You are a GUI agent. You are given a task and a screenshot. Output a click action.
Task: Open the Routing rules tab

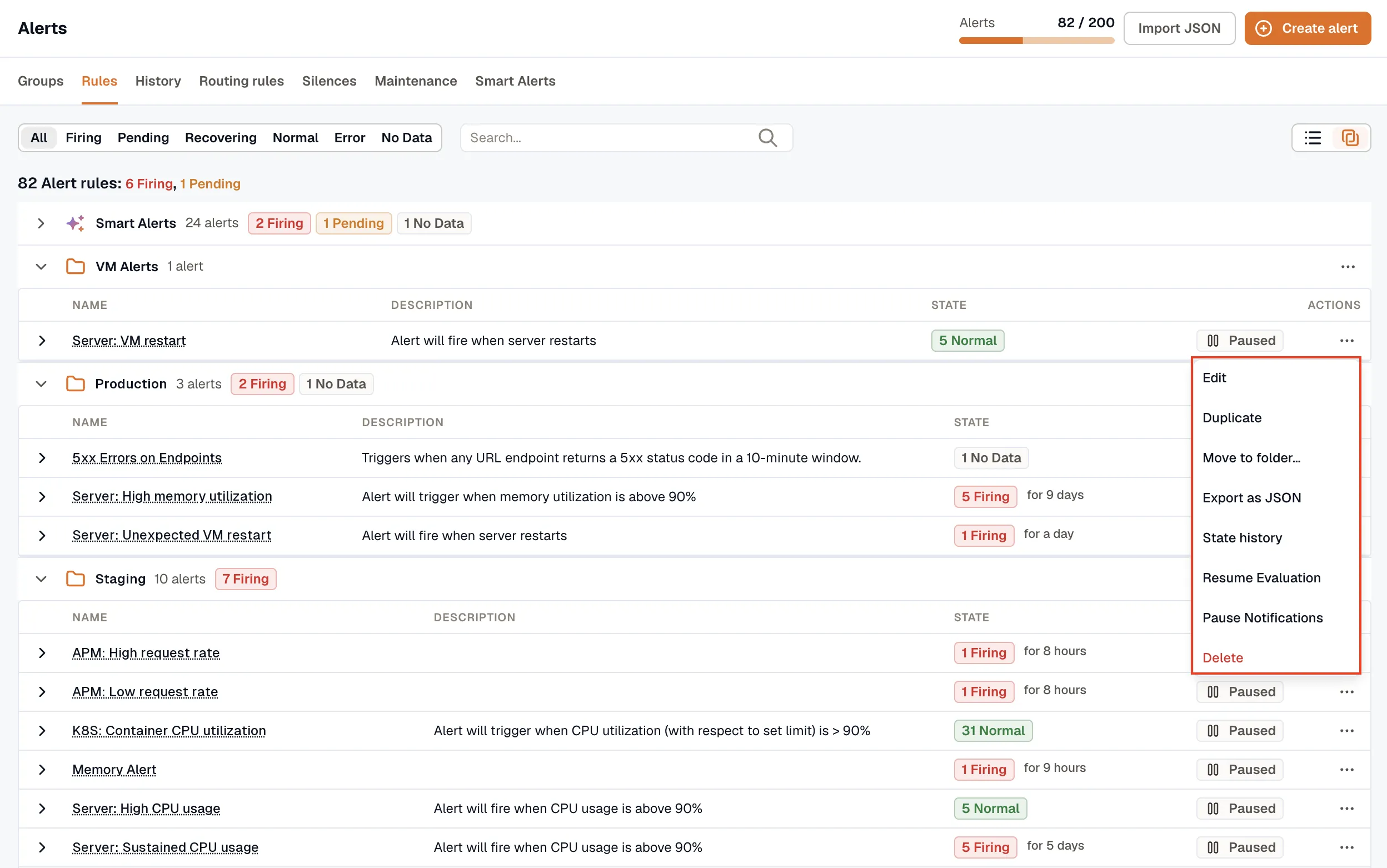pyautogui.click(x=241, y=81)
